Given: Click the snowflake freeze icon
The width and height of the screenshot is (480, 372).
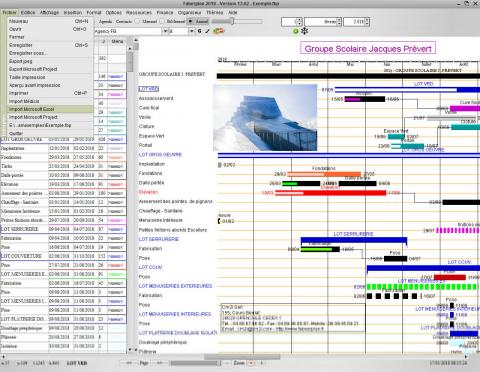Looking at the screenshot, I should (304, 31).
